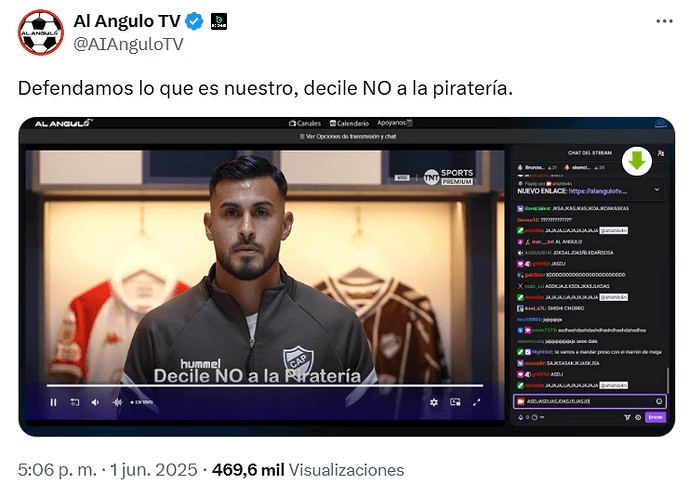
Task: Open the chat users list icon
Action: click(661, 153)
